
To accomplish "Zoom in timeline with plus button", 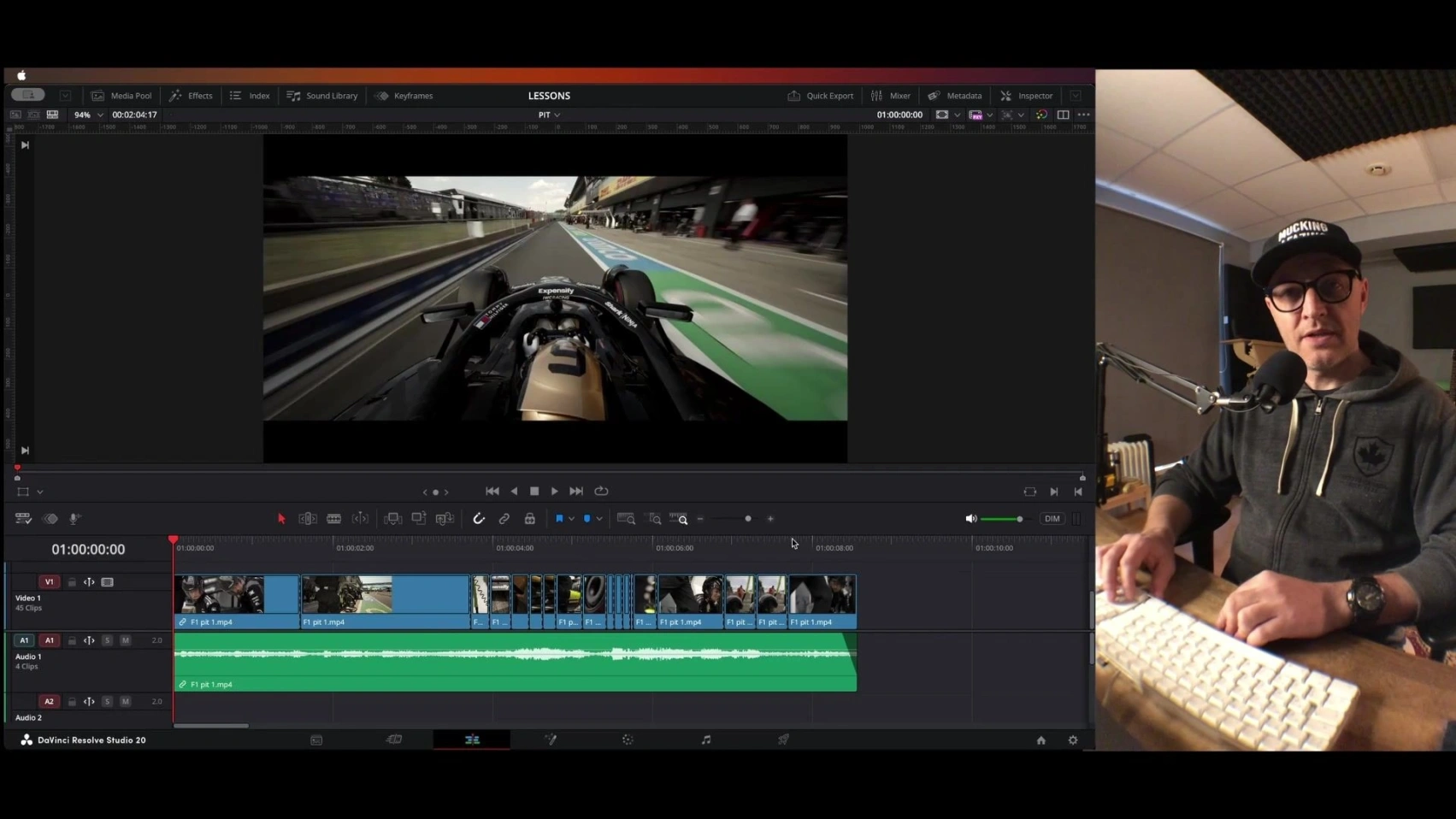I will click(770, 519).
